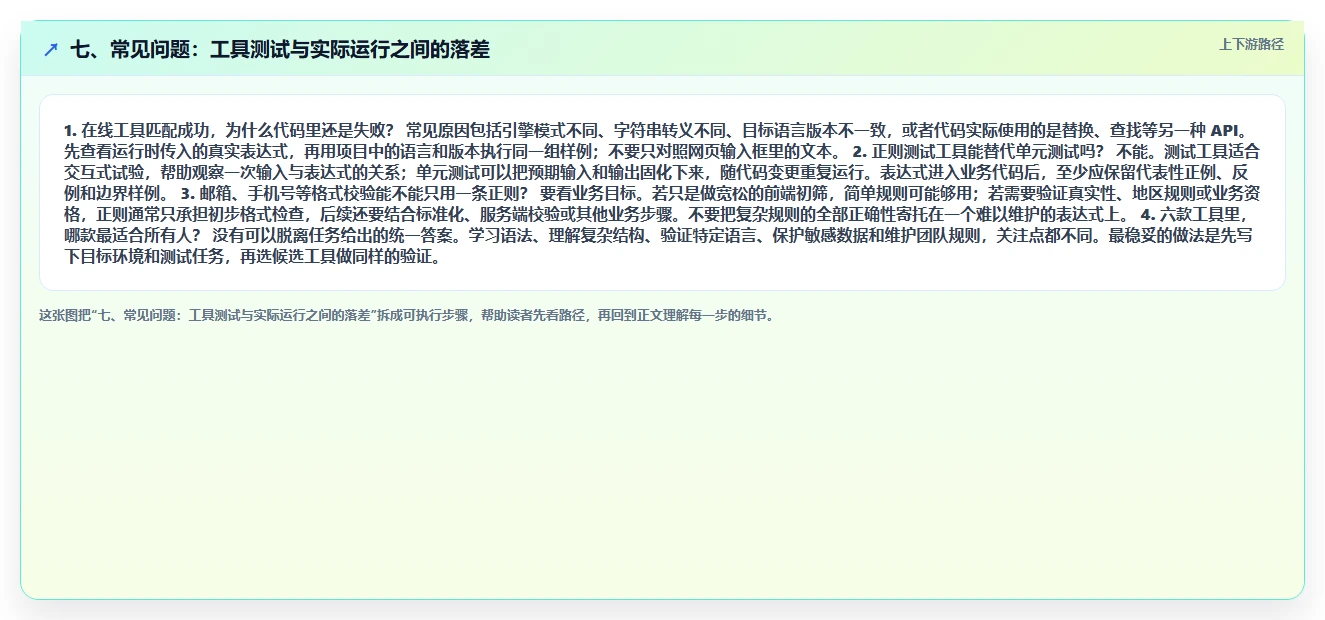The width and height of the screenshot is (1325, 620).
Task: Click the caption beginning 这张图把
Action: click(406, 314)
